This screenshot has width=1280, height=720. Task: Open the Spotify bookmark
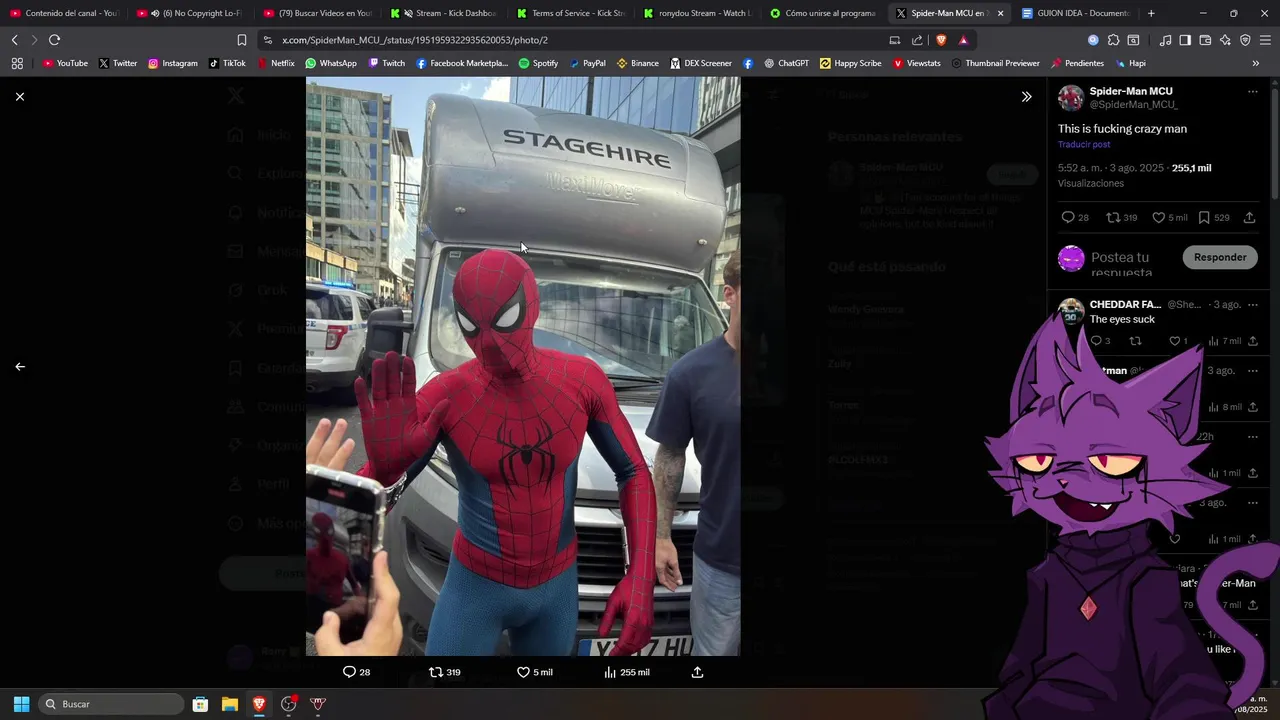click(538, 63)
